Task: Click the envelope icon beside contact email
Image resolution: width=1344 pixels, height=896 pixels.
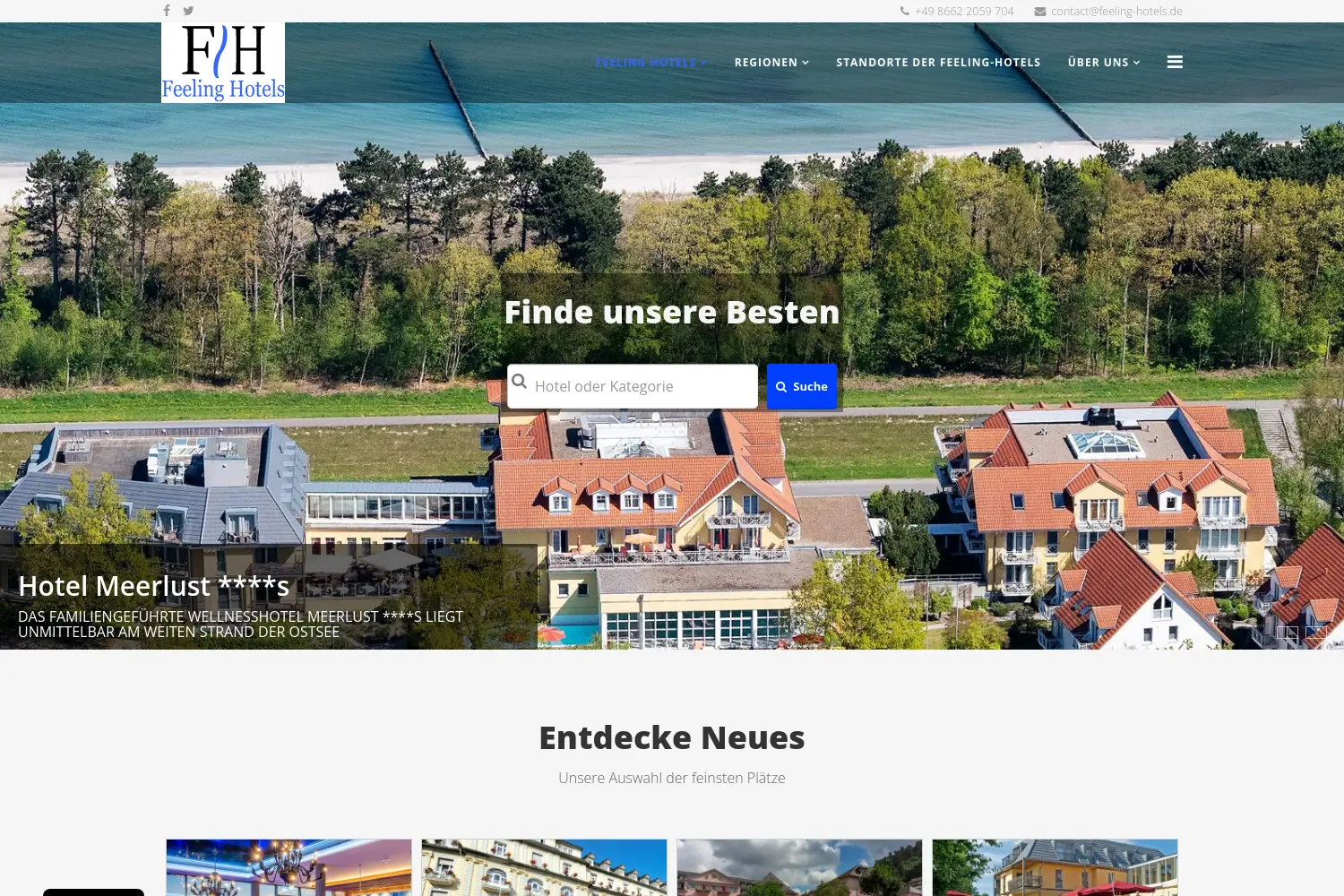Action: pos(1040,12)
